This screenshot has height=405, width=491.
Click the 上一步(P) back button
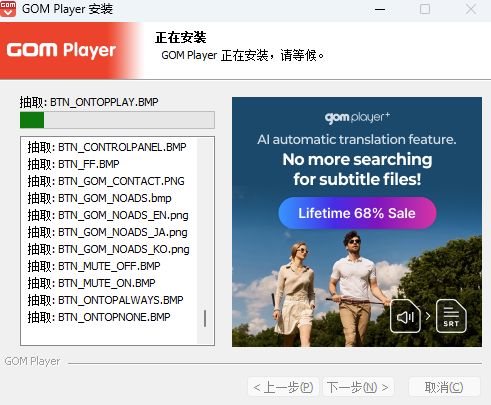pos(283,387)
